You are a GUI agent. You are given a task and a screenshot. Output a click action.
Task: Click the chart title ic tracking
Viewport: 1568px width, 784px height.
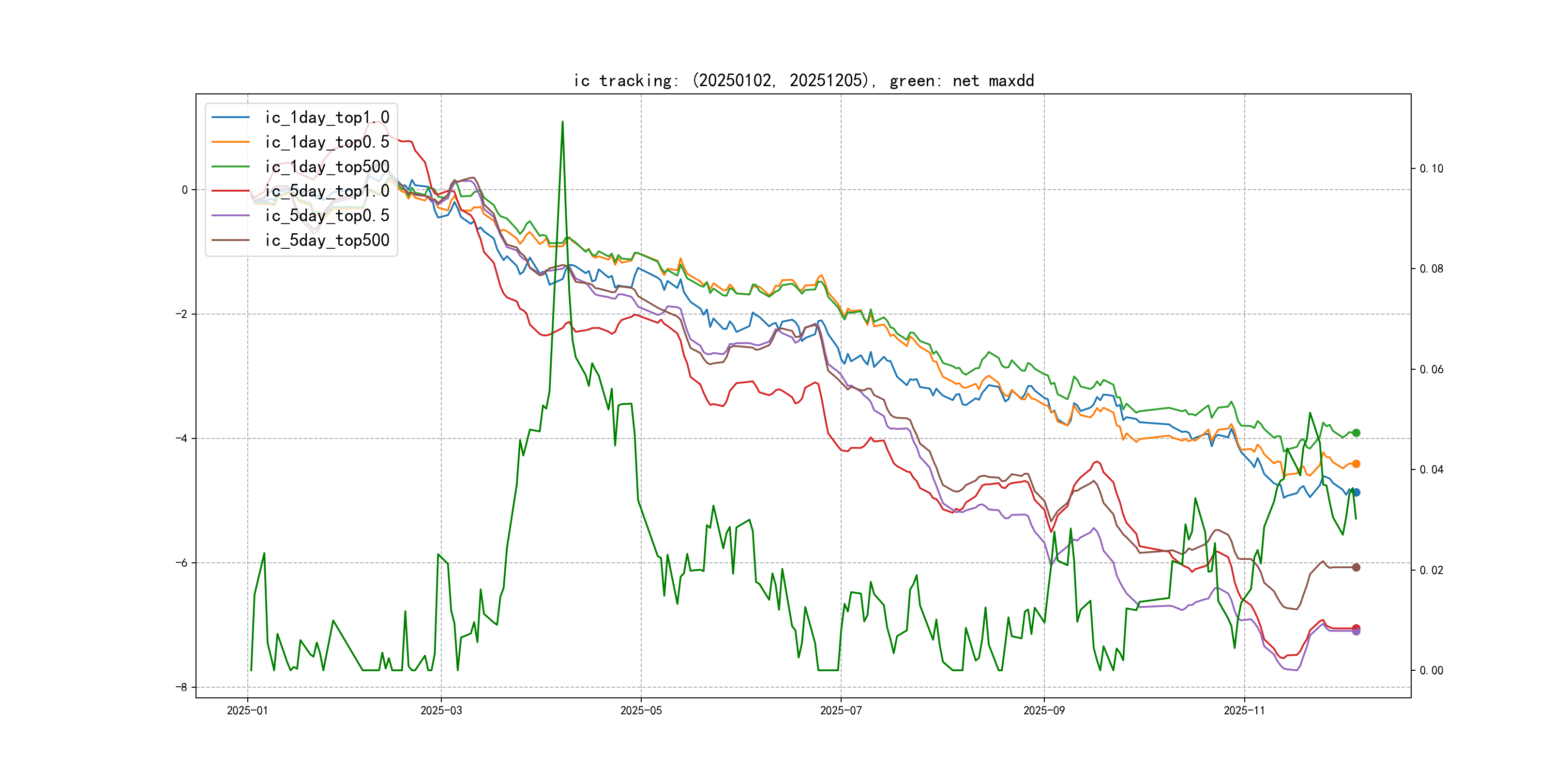[803, 81]
